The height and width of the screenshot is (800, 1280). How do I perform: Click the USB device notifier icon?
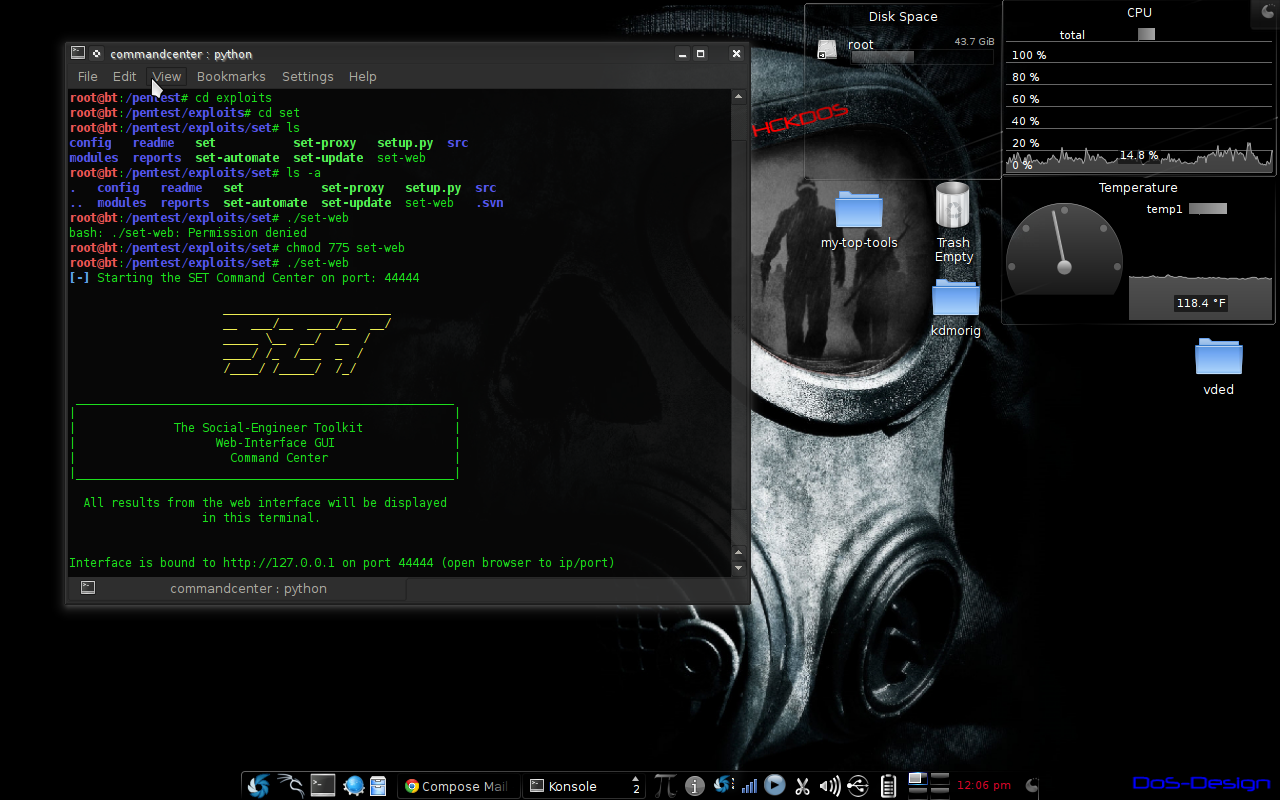[x=858, y=786]
